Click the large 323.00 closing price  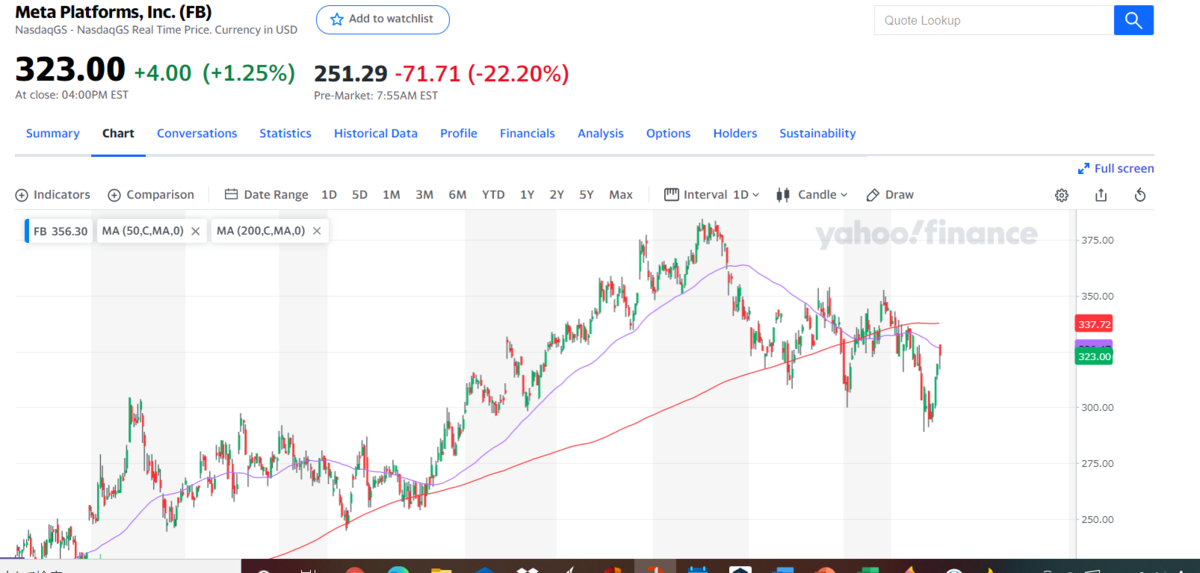pyautogui.click(x=70, y=71)
